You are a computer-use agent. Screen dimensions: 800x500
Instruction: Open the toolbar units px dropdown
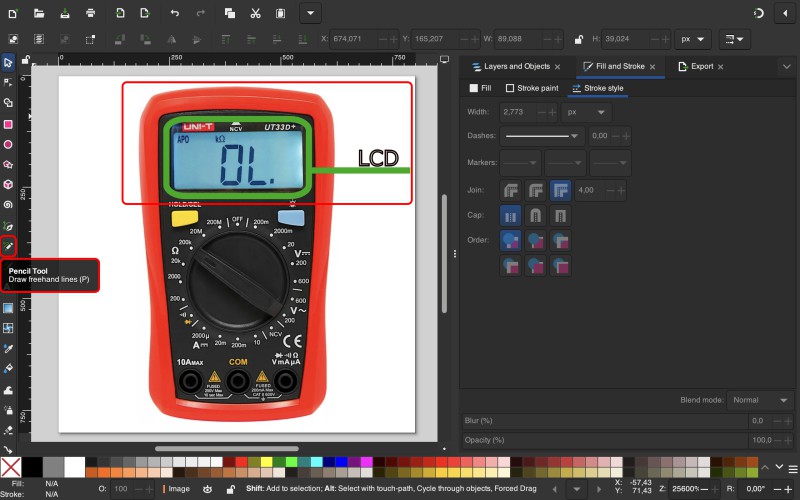pos(693,39)
